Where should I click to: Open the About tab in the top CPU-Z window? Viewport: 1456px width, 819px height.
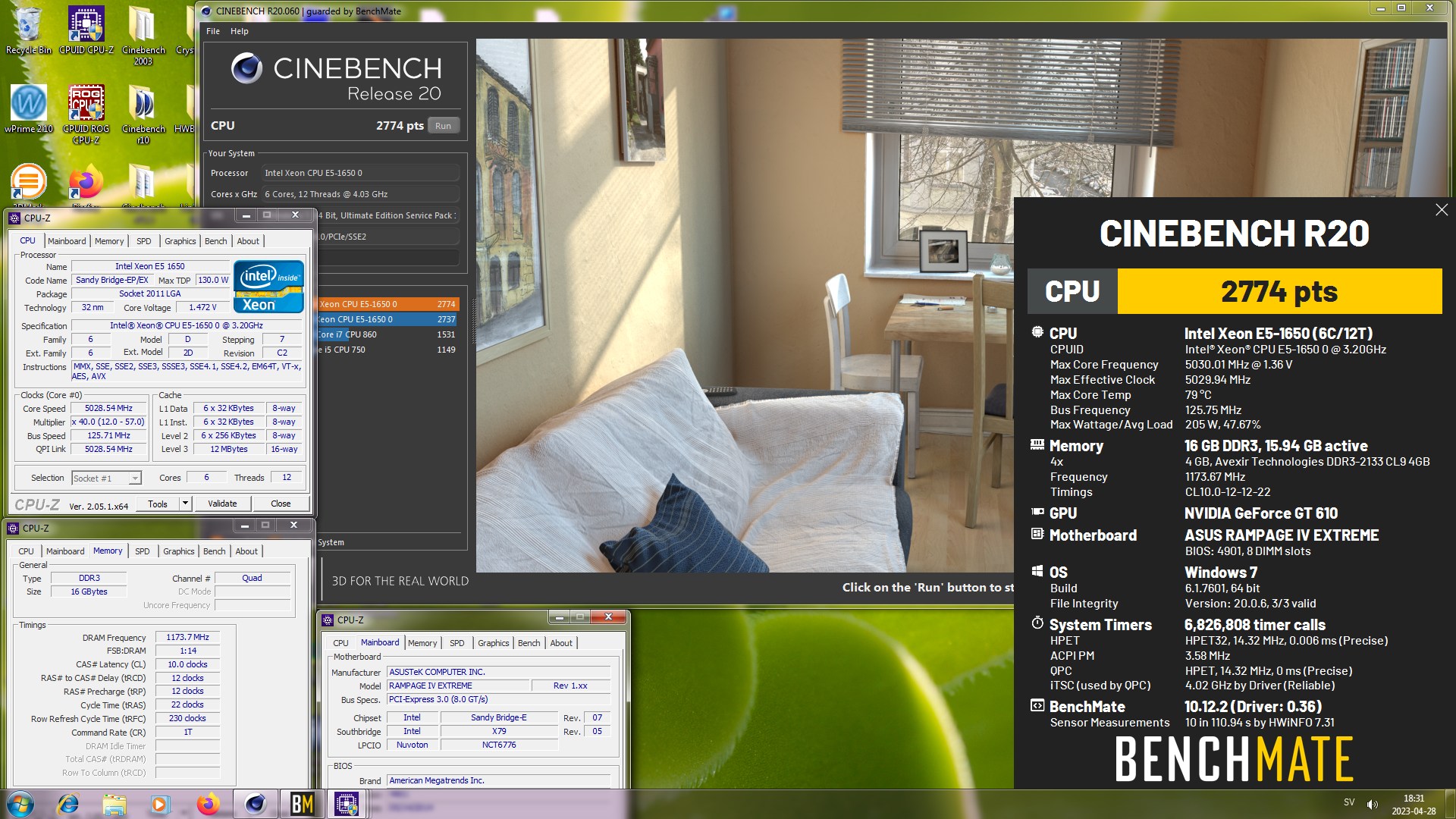click(248, 241)
